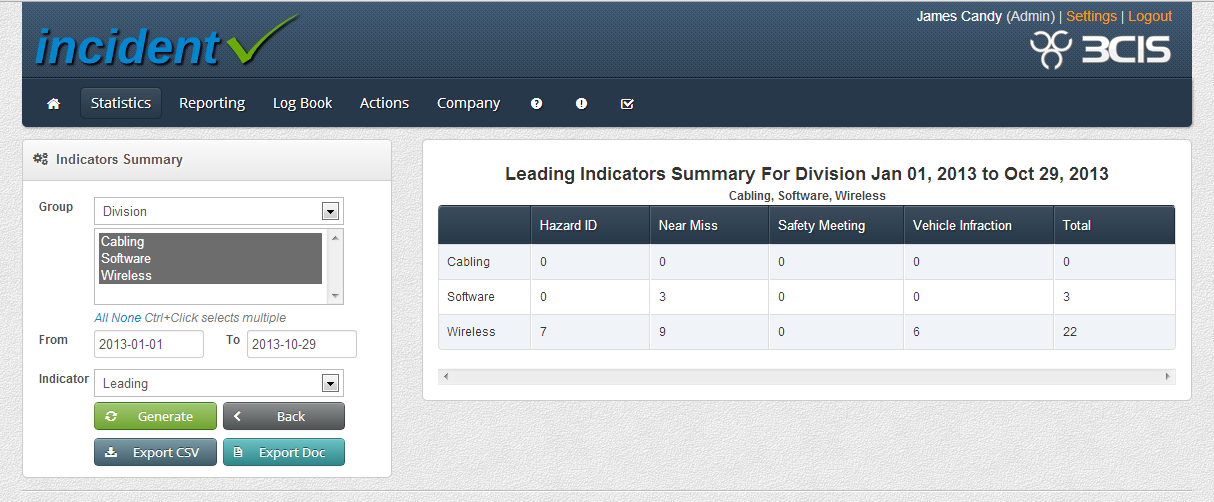This screenshot has height=502, width=1214.
Task: Expand the Indicator dropdown showing Leading
Action: tap(218, 384)
